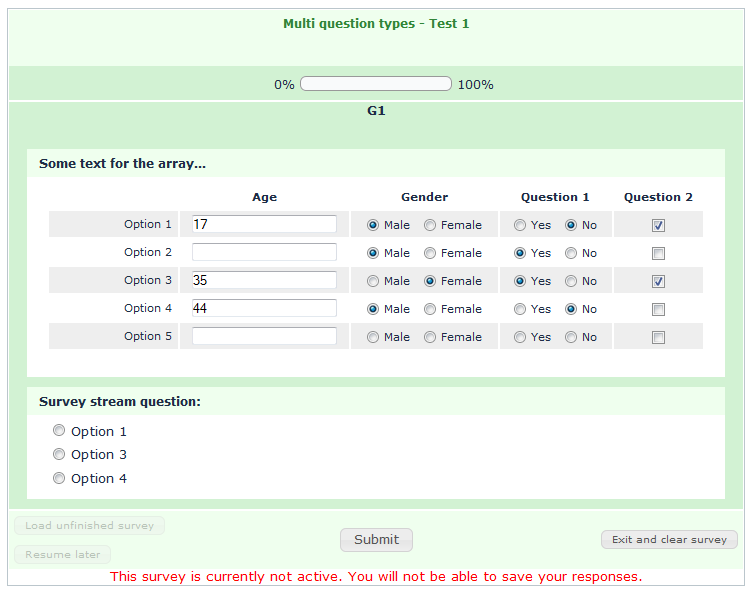Focus the Option 1 Age field containing 17
This screenshot has width=752, height=593.
[x=264, y=224]
